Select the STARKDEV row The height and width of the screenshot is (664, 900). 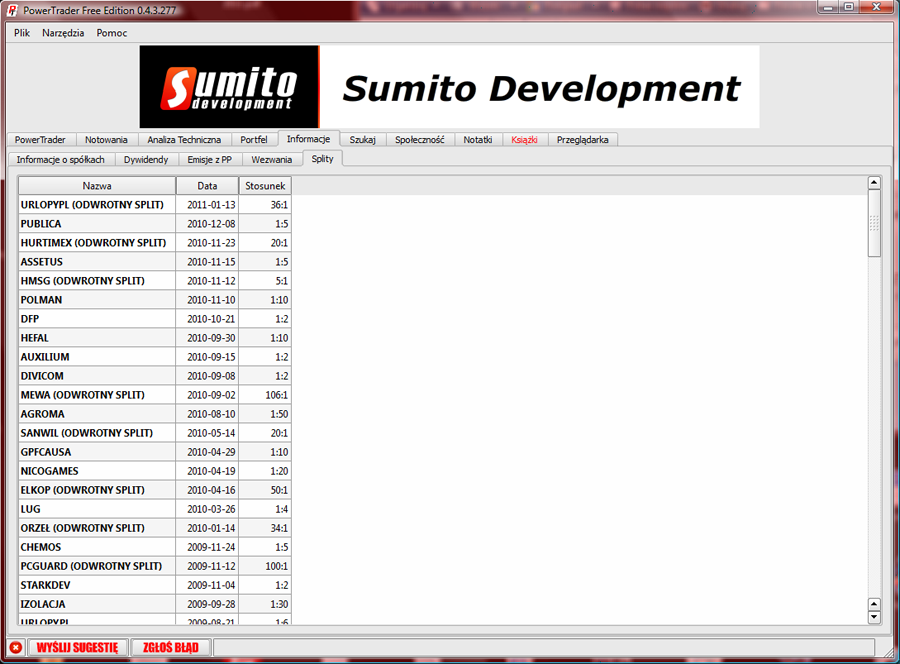click(155, 585)
